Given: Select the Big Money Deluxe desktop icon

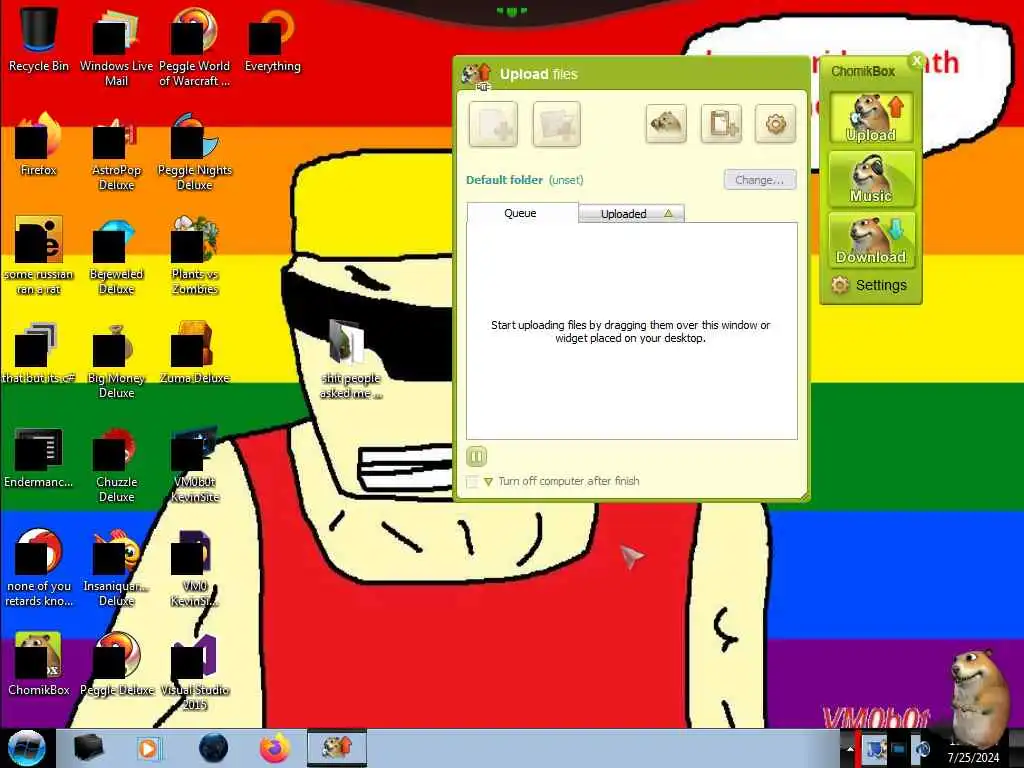Looking at the screenshot, I should point(116,359).
